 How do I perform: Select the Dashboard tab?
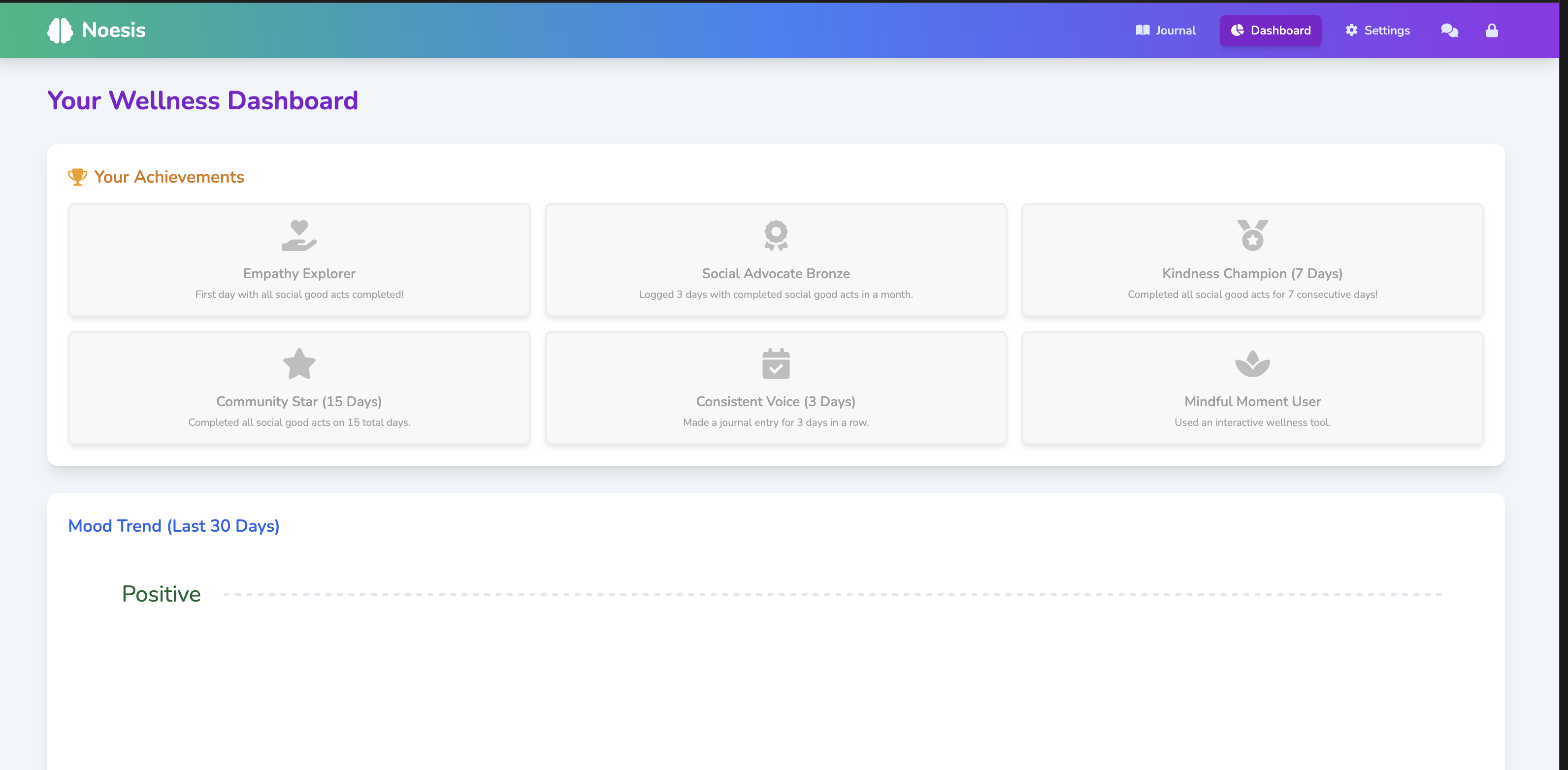click(1271, 31)
